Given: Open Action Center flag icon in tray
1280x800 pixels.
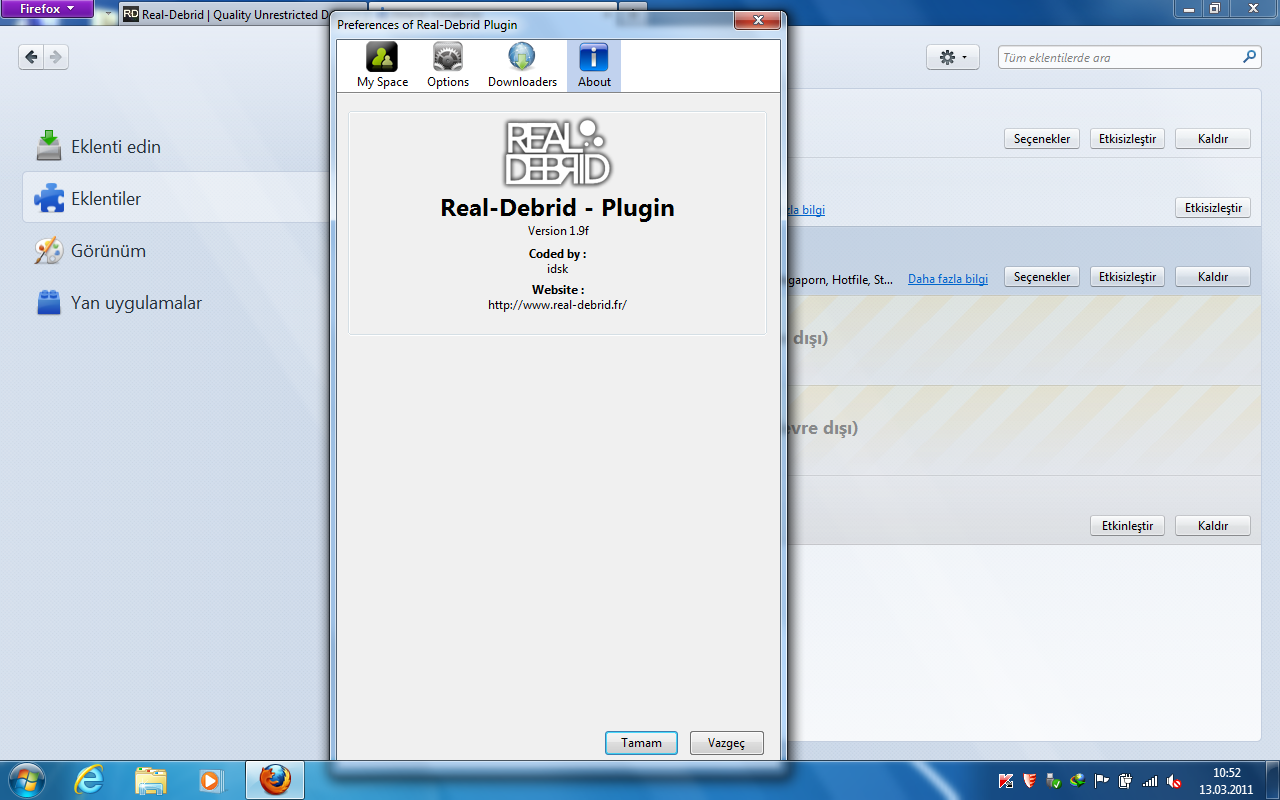Looking at the screenshot, I should [1102, 781].
